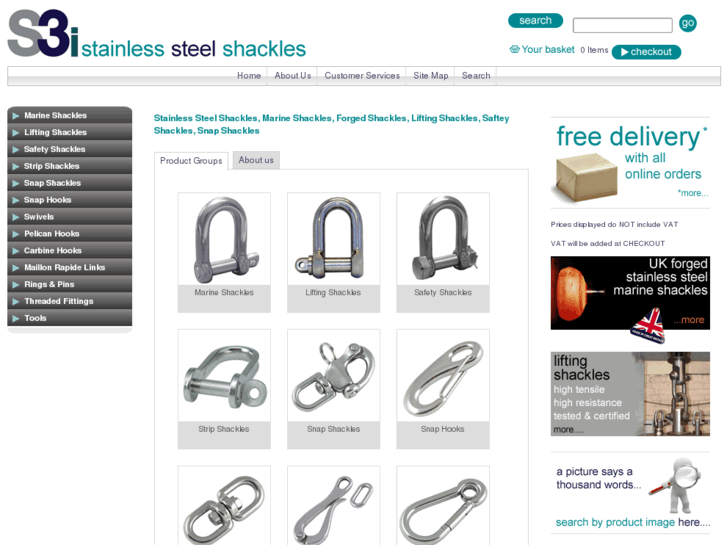Viewport: 727px width, 545px height.
Task: Click the checkout button
Action: (646, 52)
